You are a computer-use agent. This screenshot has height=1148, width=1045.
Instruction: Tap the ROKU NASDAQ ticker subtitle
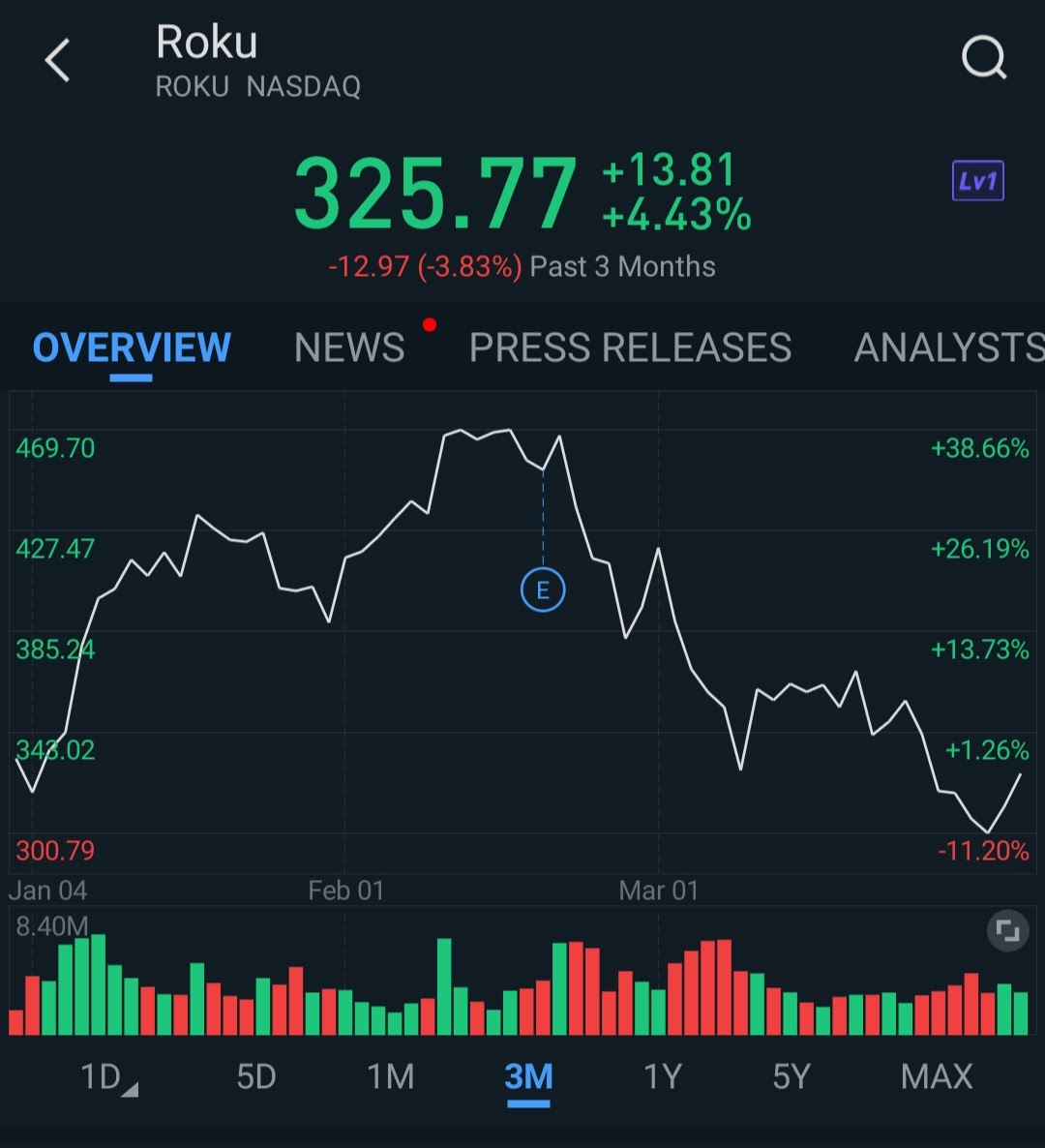click(x=258, y=86)
